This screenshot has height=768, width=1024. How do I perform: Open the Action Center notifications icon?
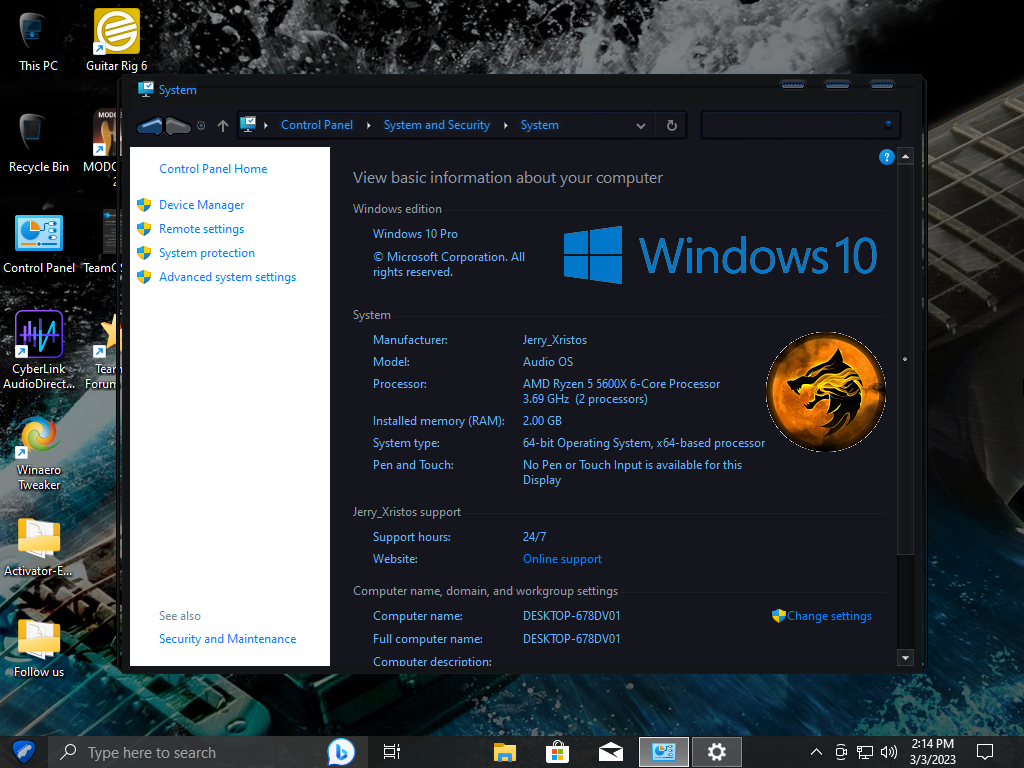[984, 752]
